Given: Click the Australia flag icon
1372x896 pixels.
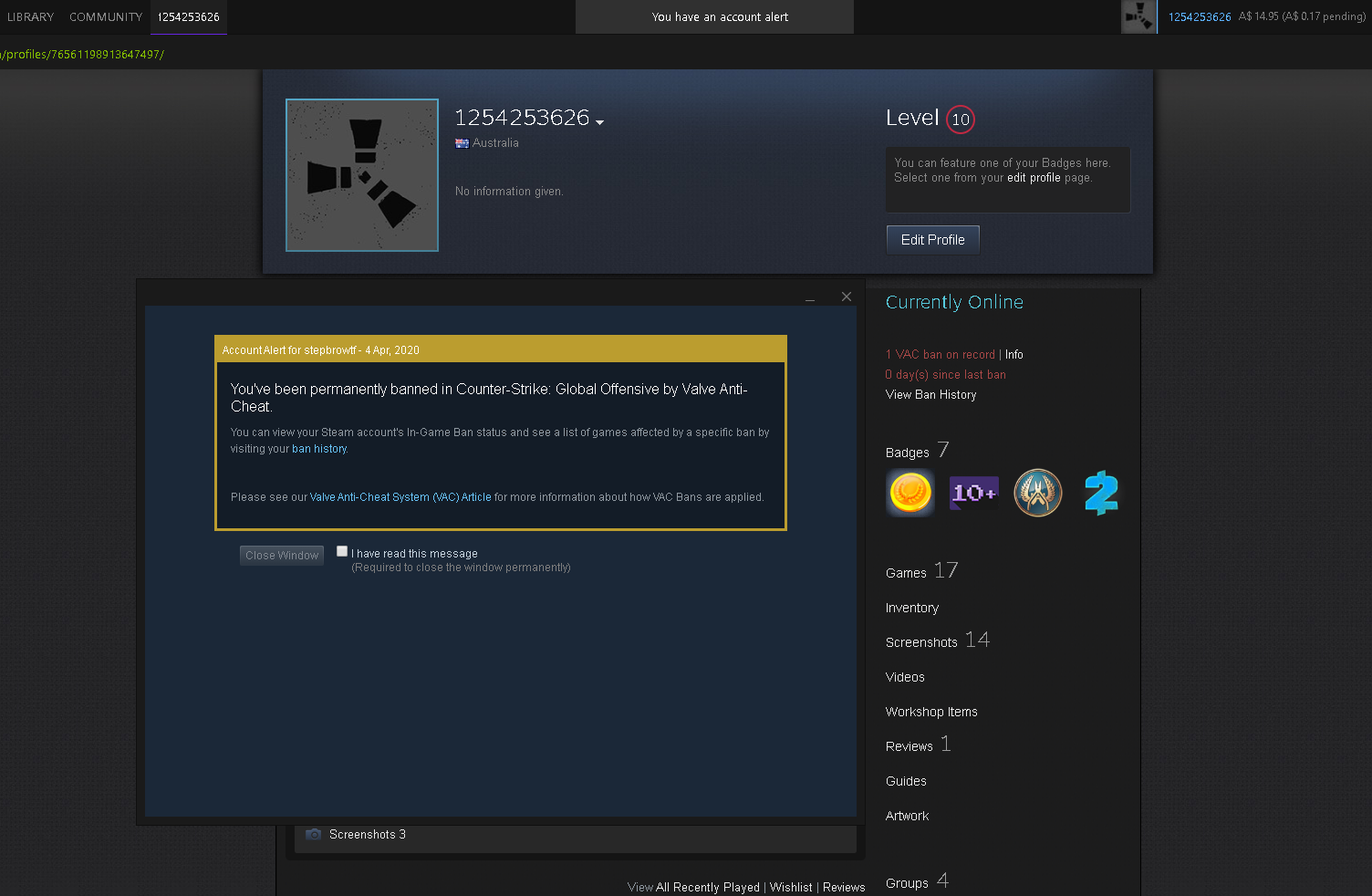Looking at the screenshot, I should (462, 143).
